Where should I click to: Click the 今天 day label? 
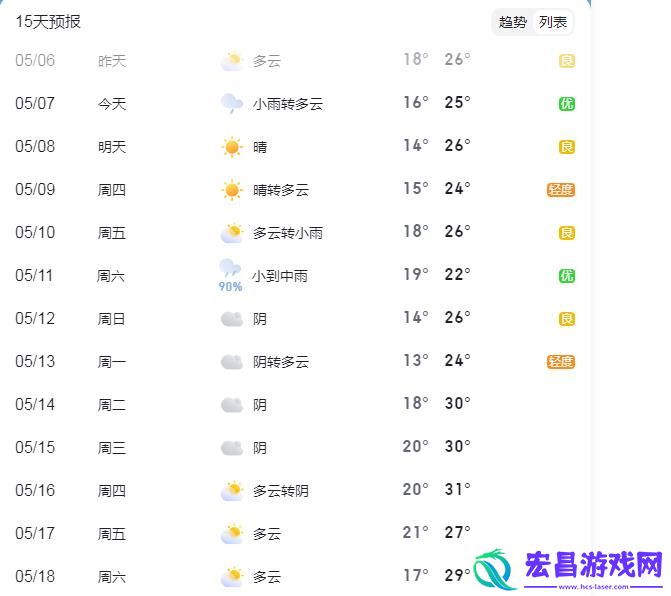112,104
